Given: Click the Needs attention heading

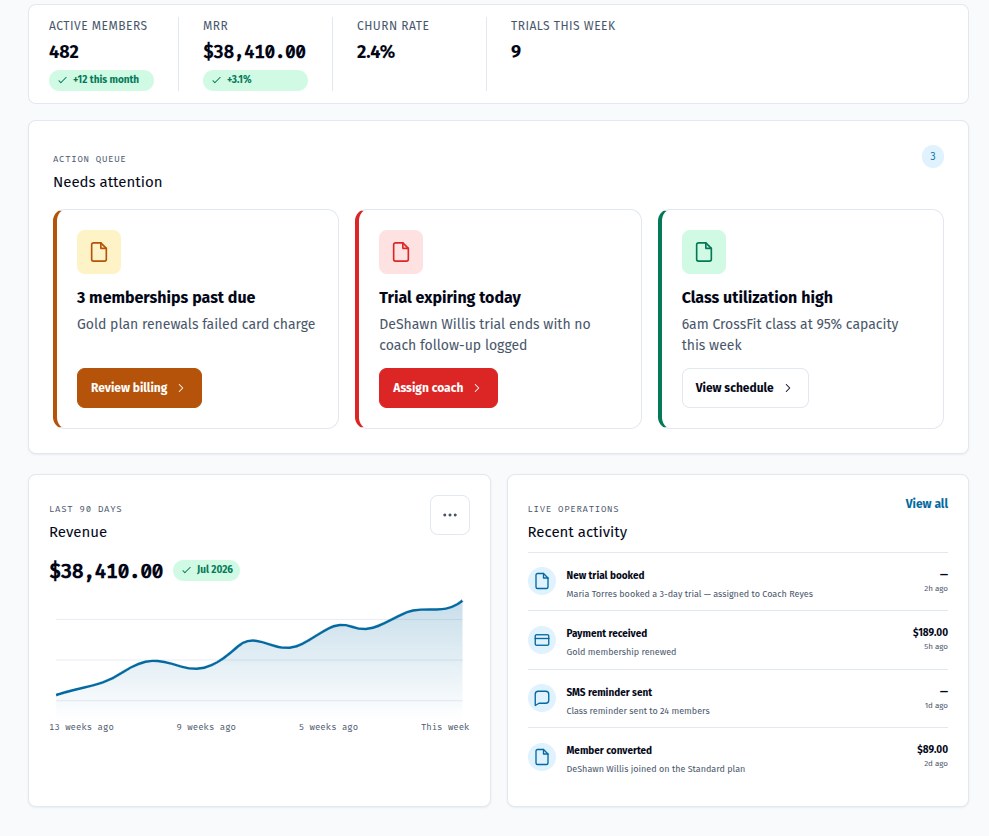Looking at the screenshot, I should tap(108, 182).
